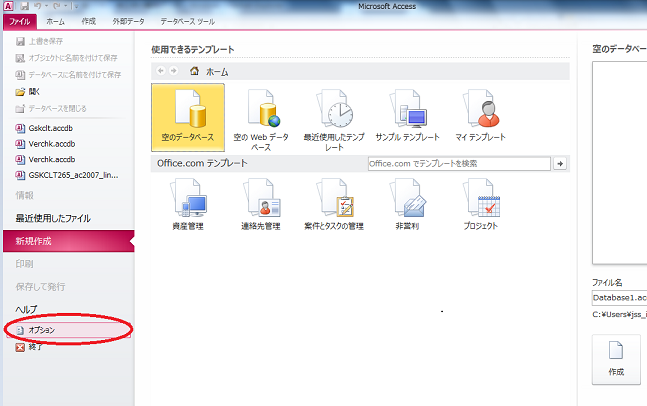Click データベースを閉じる
This screenshot has width=647, height=406.
click(x=51, y=109)
